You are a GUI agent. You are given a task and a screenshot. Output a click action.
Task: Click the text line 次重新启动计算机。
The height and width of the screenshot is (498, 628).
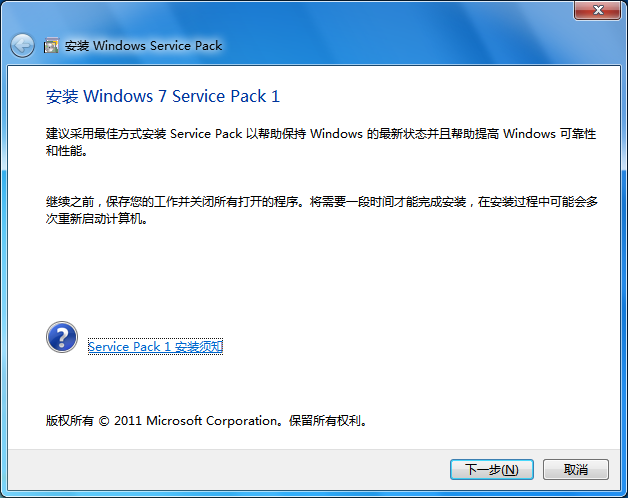pos(96,219)
